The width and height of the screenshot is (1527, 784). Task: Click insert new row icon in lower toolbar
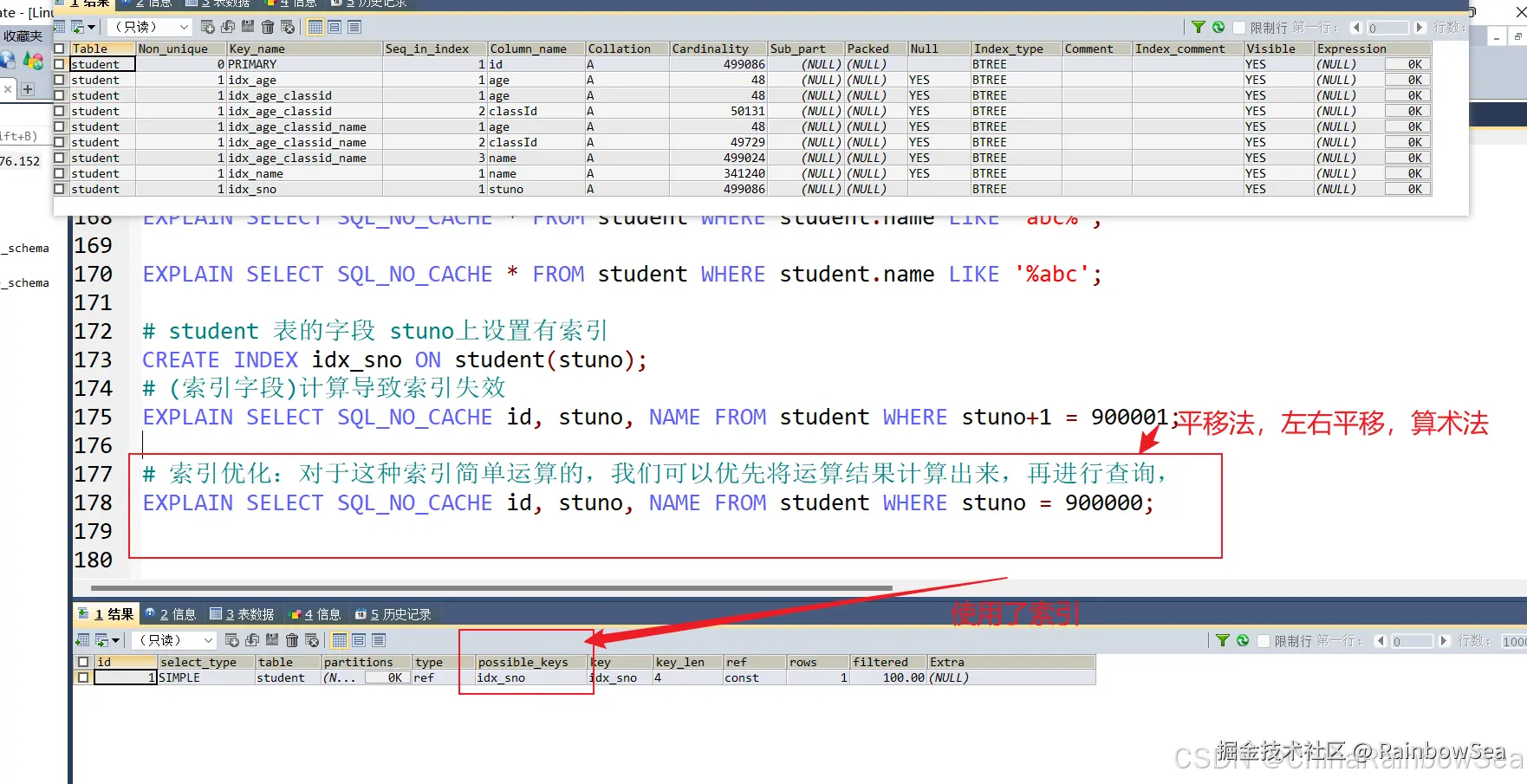(x=232, y=640)
